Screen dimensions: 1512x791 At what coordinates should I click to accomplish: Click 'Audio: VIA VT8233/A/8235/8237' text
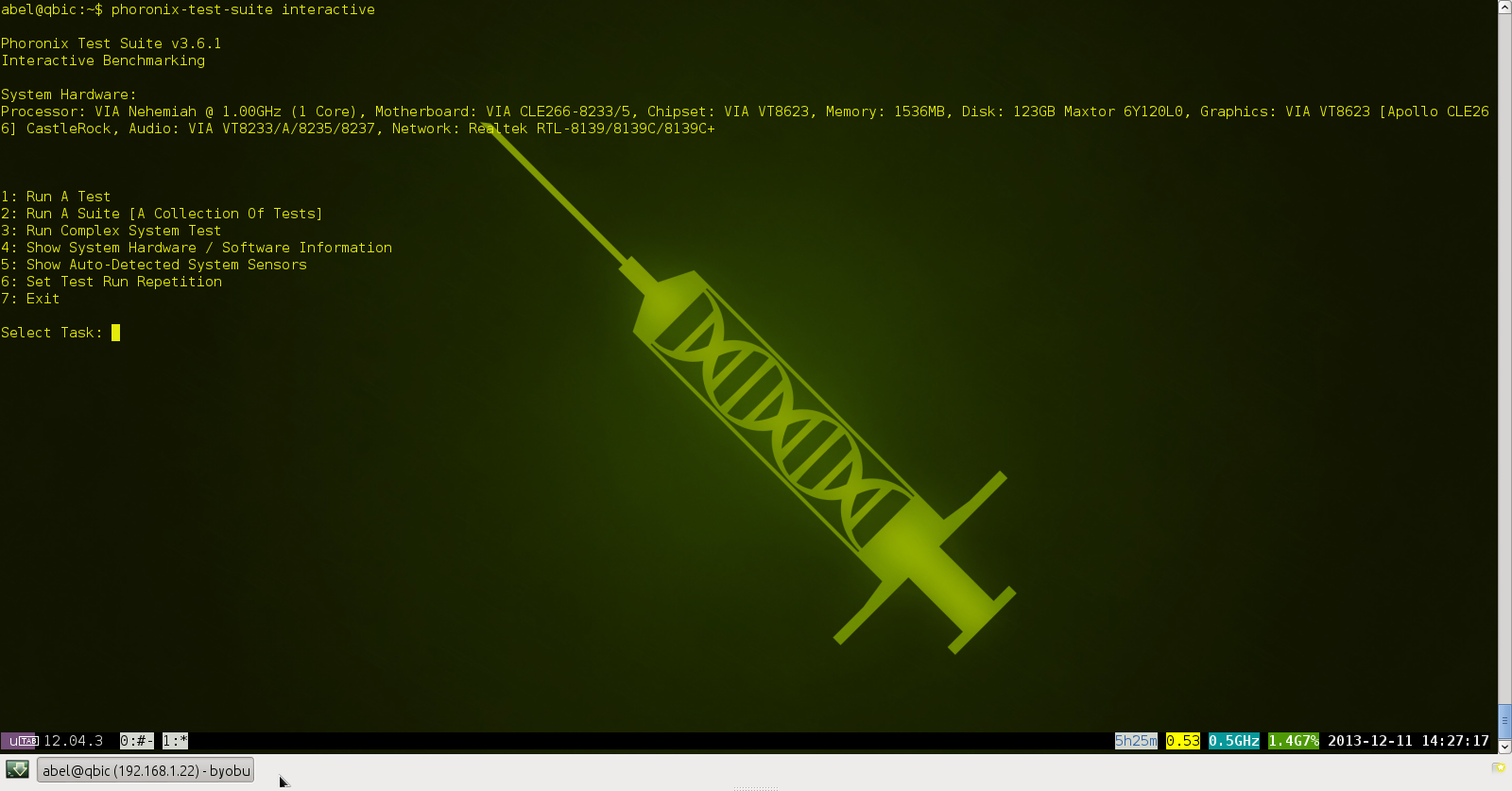251,129
